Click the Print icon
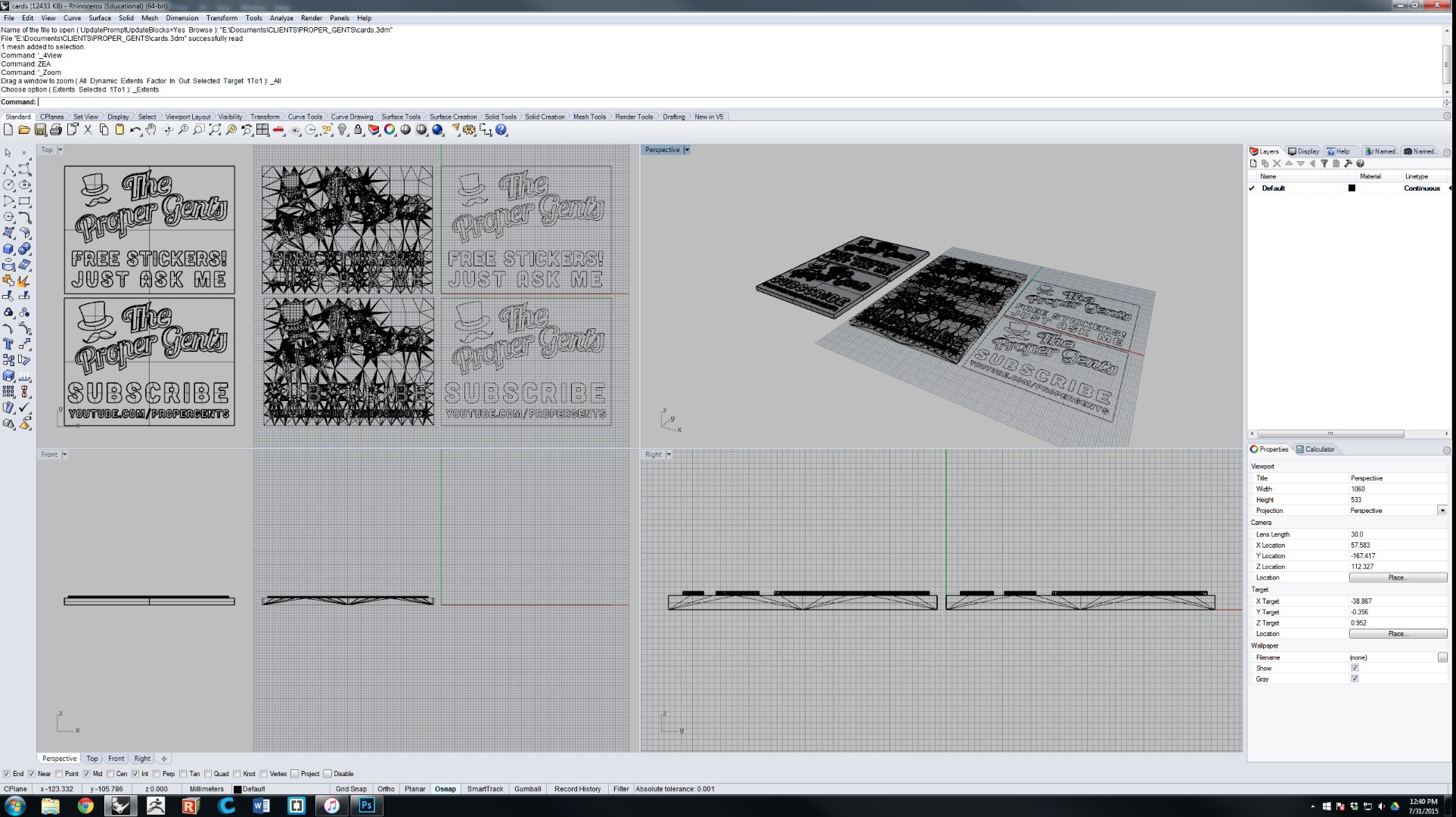Viewport: 1456px width, 817px height. pos(56,130)
